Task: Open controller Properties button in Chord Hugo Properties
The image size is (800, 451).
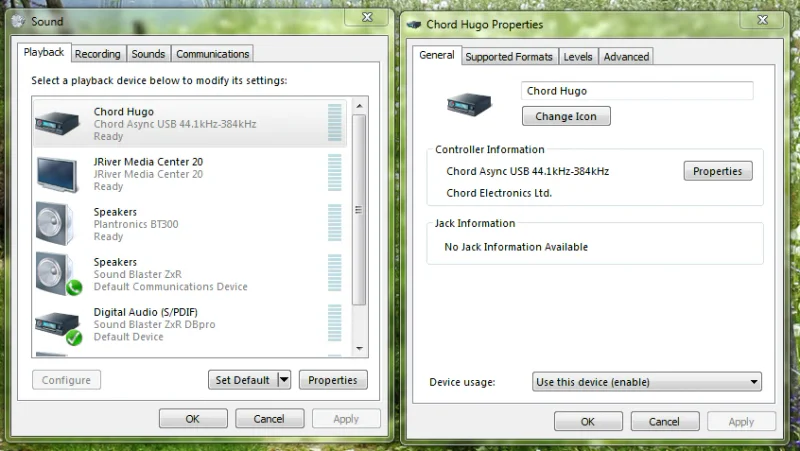Action: [717, 171]
